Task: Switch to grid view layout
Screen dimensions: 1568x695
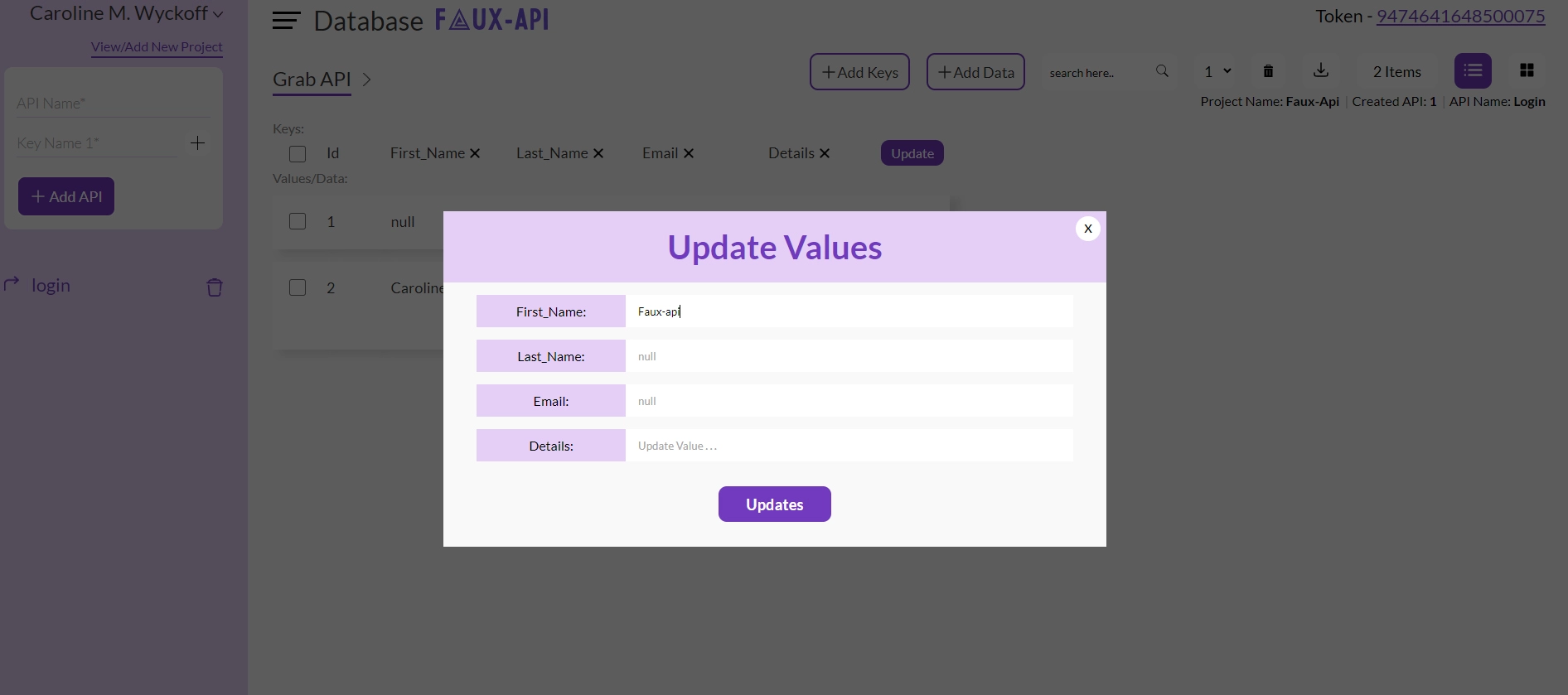Action: pos(1526,71)
